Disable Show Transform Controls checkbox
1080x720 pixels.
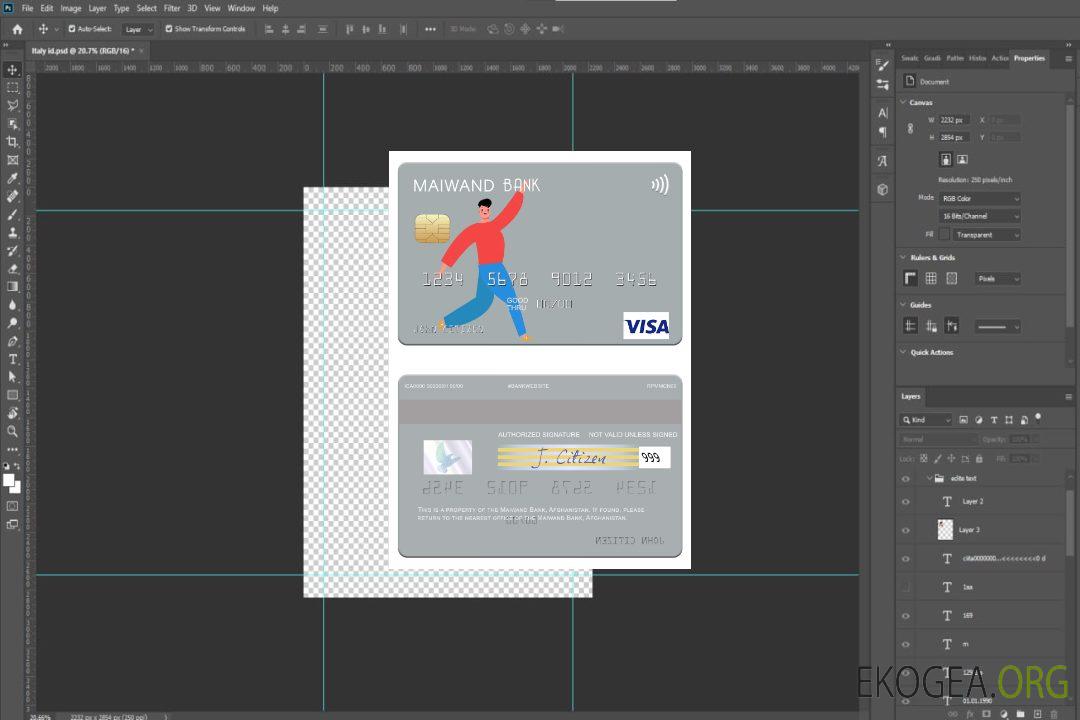(x=169, y=29)
